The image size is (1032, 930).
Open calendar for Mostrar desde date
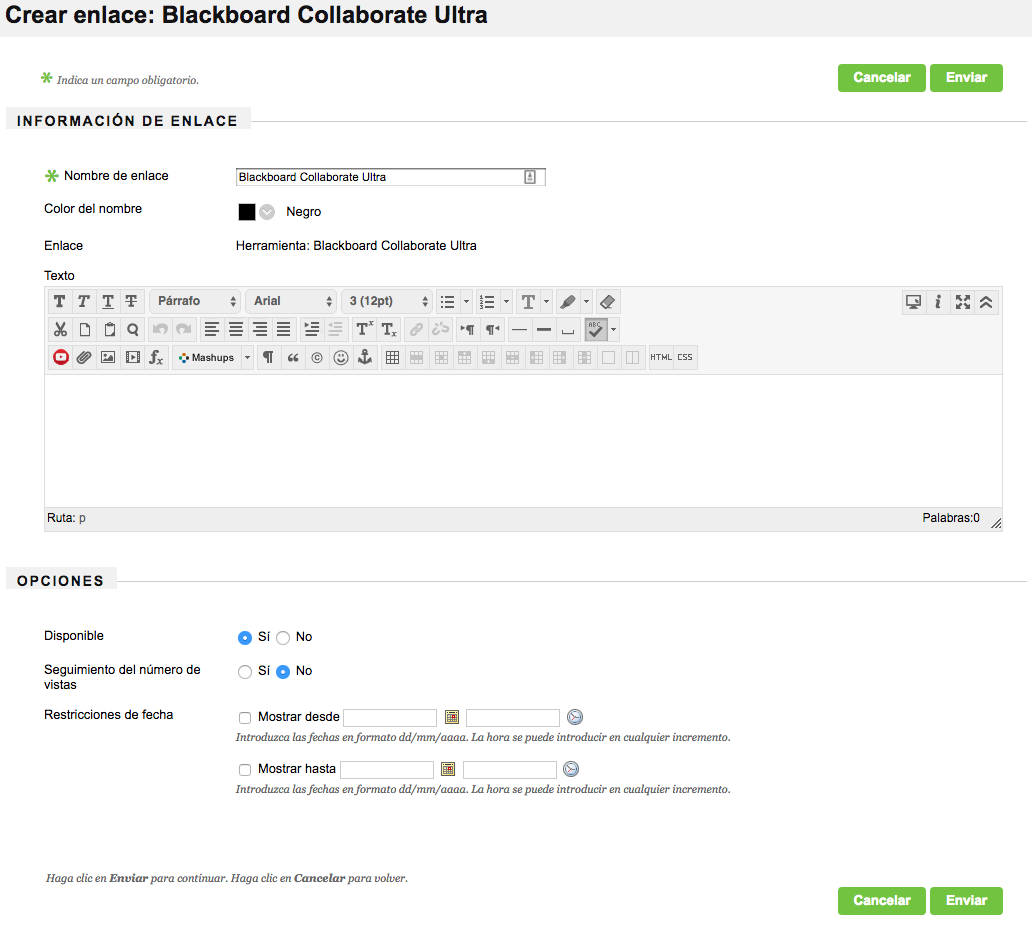pos(452,717)
